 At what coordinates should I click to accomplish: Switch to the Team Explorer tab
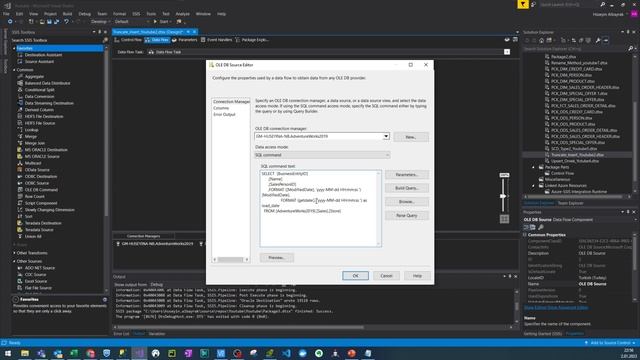coord(570,203)
